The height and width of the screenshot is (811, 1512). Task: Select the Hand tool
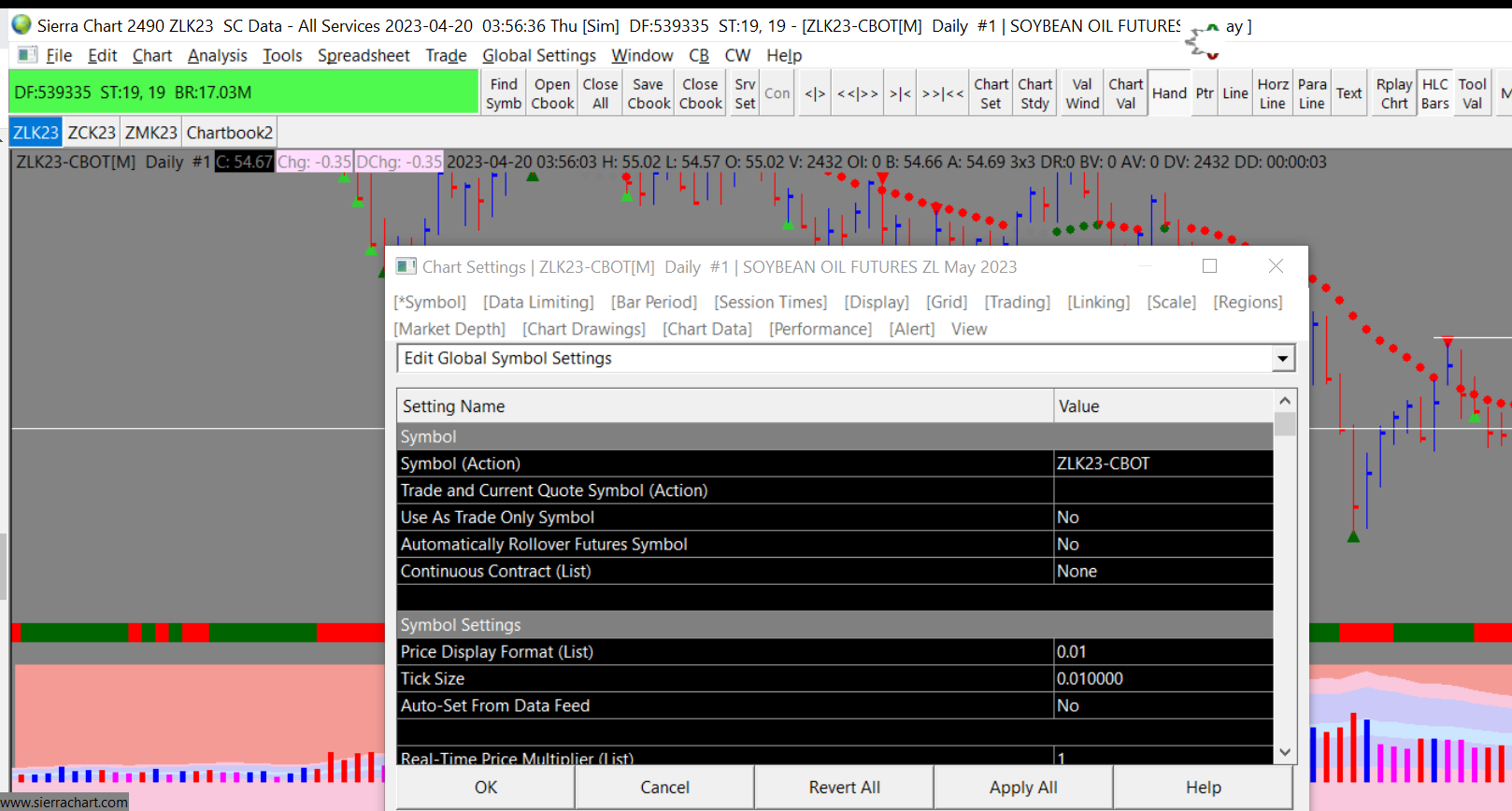click(x=1169, y=93)
